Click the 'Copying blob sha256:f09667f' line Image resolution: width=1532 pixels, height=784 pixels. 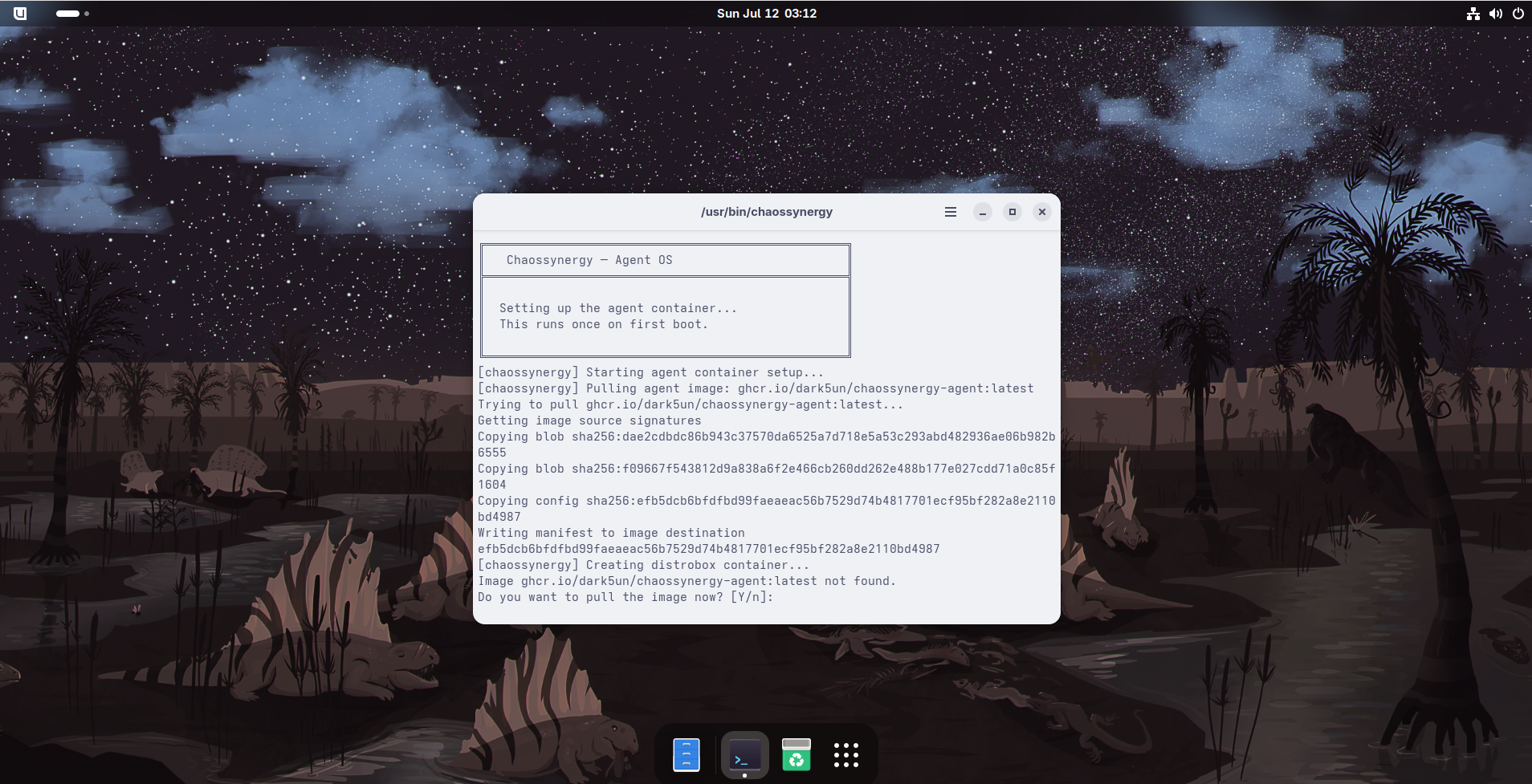pyautogui.click(x=767, y=477)
